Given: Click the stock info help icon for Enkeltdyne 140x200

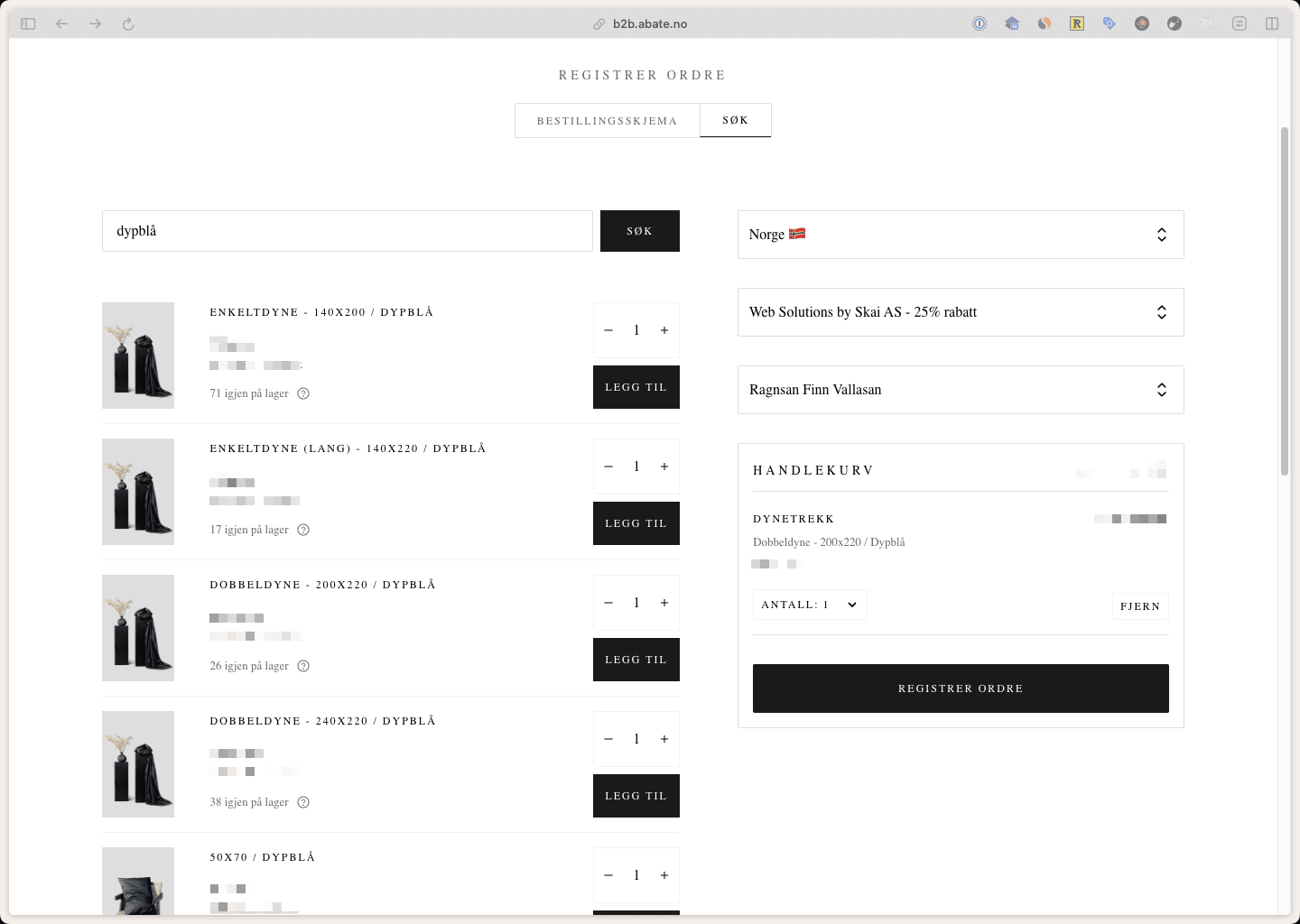Looking at the screenshot, I should [x=303, y=393].
